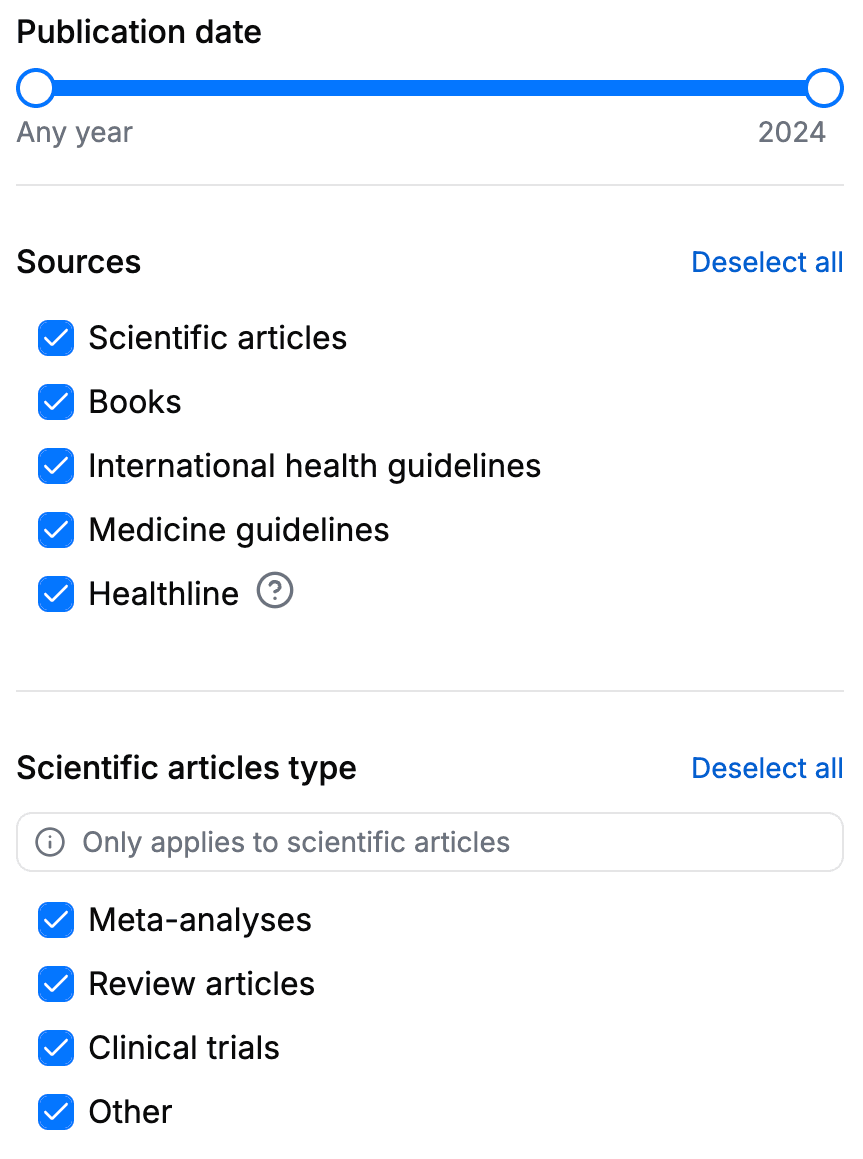The image size is (863, 1159).
Task: Toggle the International health guidelines checkbox
Action: point(55,466)
